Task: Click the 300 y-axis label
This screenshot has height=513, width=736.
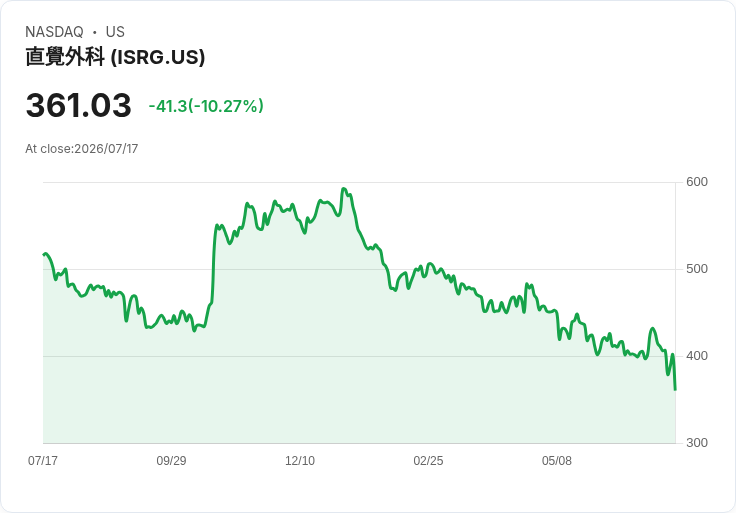Action: coord(697,443)
